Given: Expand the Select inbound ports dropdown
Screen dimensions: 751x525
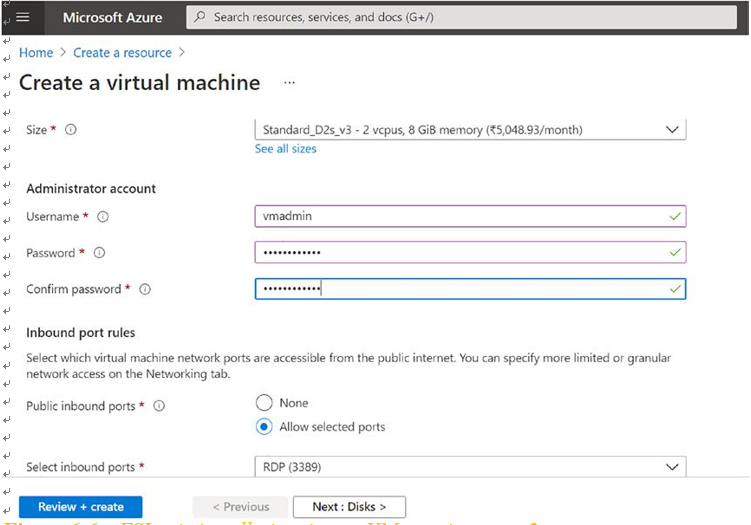Looking at the screenshot, I should [470, 467].
